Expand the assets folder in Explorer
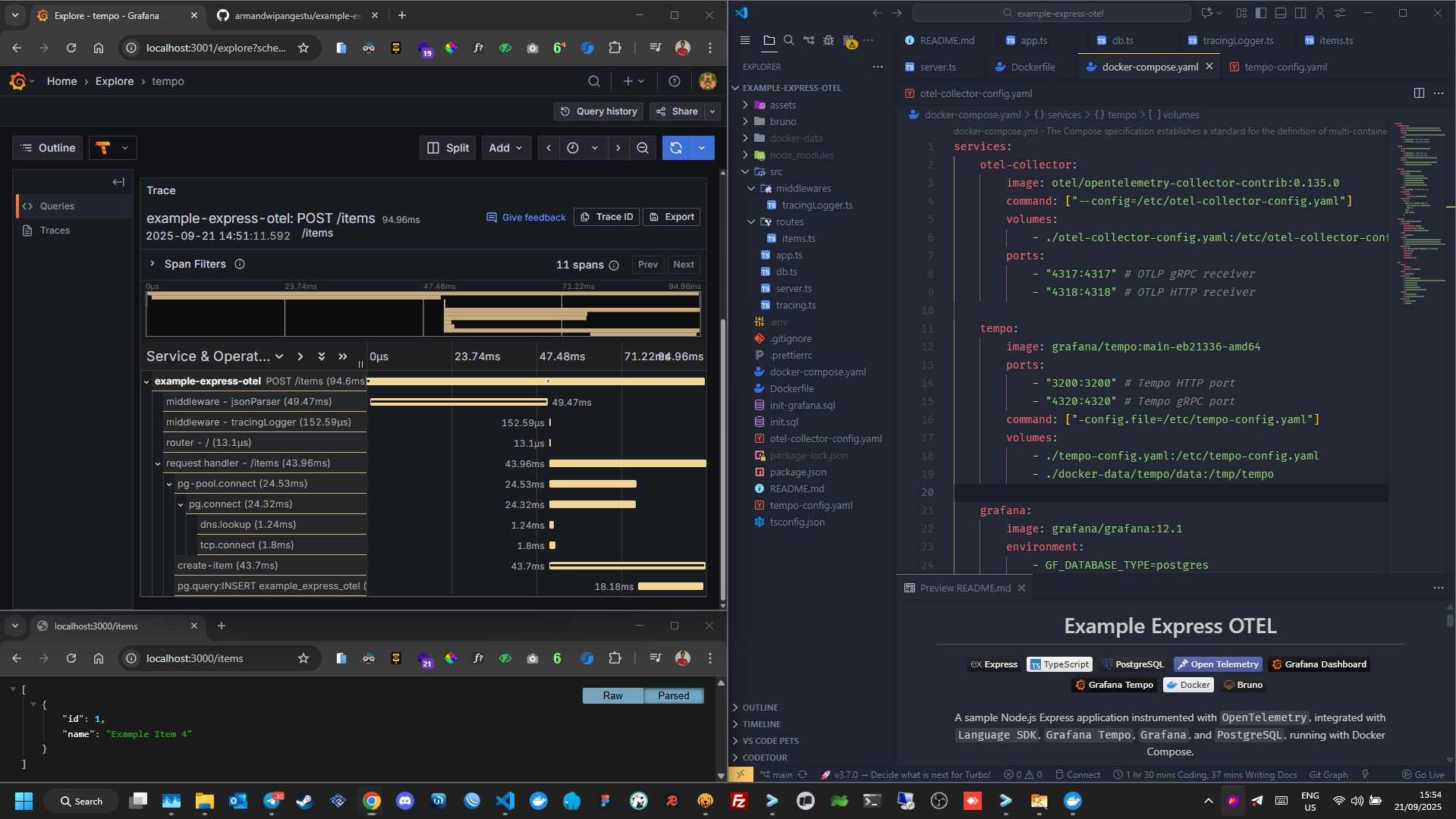This screenshot has height=819, width=1456. 782,105
